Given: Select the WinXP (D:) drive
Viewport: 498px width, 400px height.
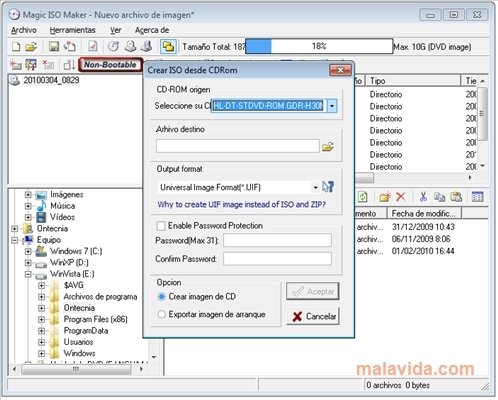Looking at the screenshot, I should 69,263.
